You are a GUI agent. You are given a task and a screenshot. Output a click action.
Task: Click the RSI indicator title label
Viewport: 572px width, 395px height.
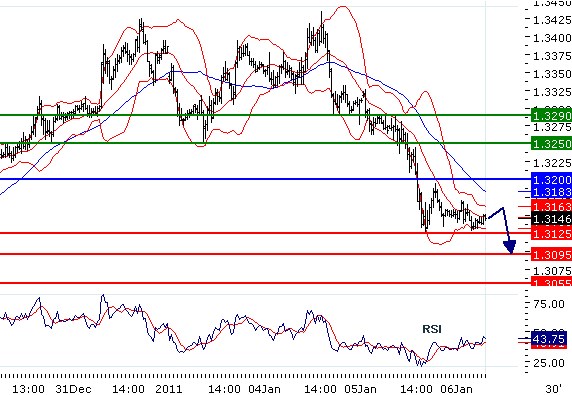[x=432, y=329]
